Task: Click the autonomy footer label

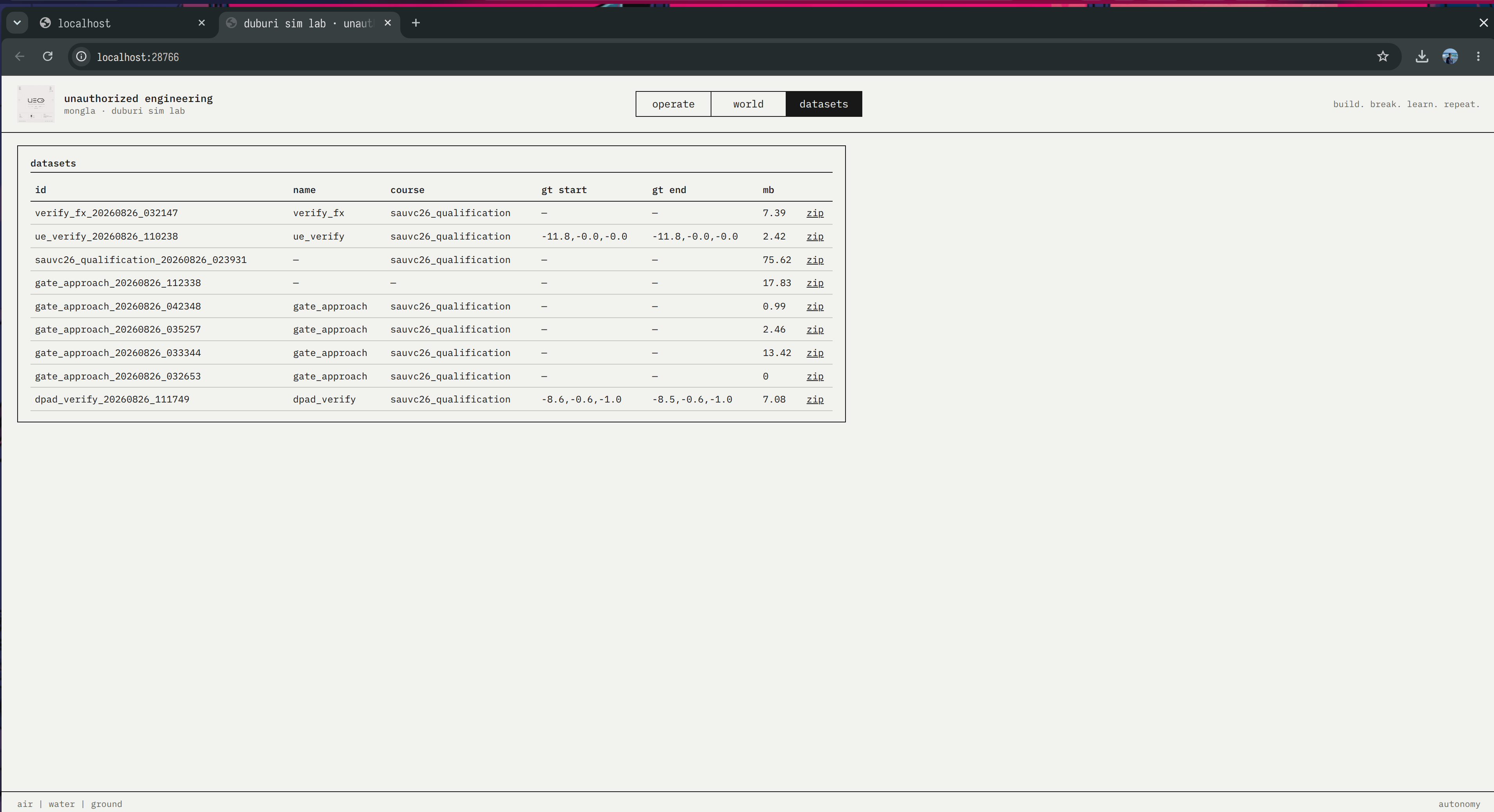Action: (1458, 804)
